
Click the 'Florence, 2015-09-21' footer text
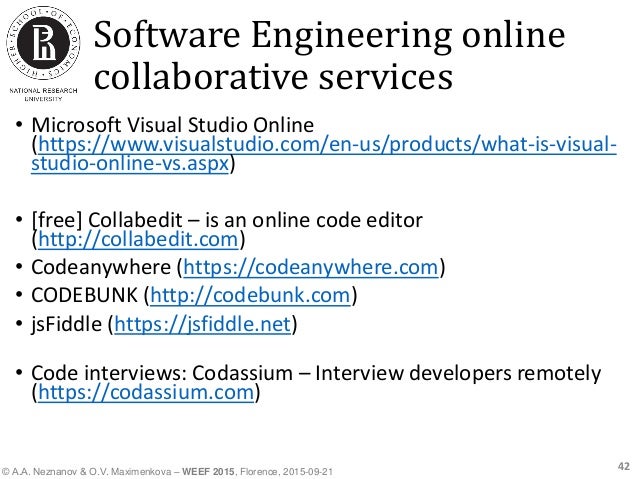[286, 472]
